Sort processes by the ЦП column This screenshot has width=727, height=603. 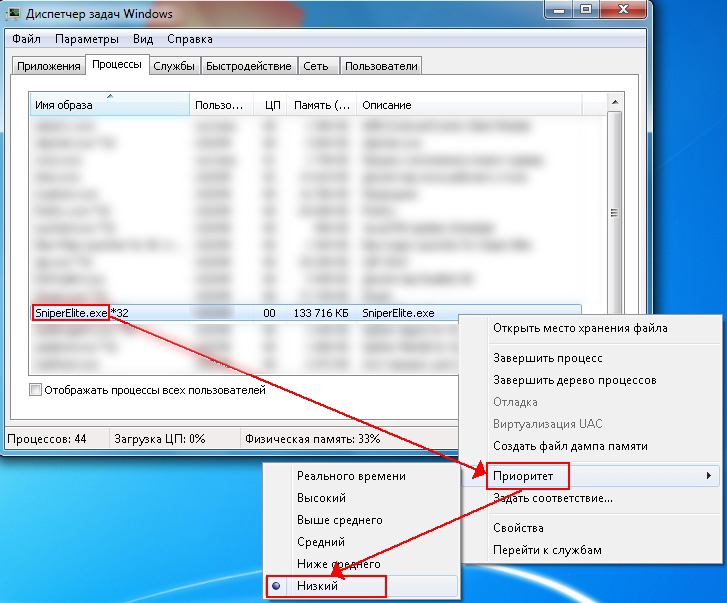click(272, 105)
